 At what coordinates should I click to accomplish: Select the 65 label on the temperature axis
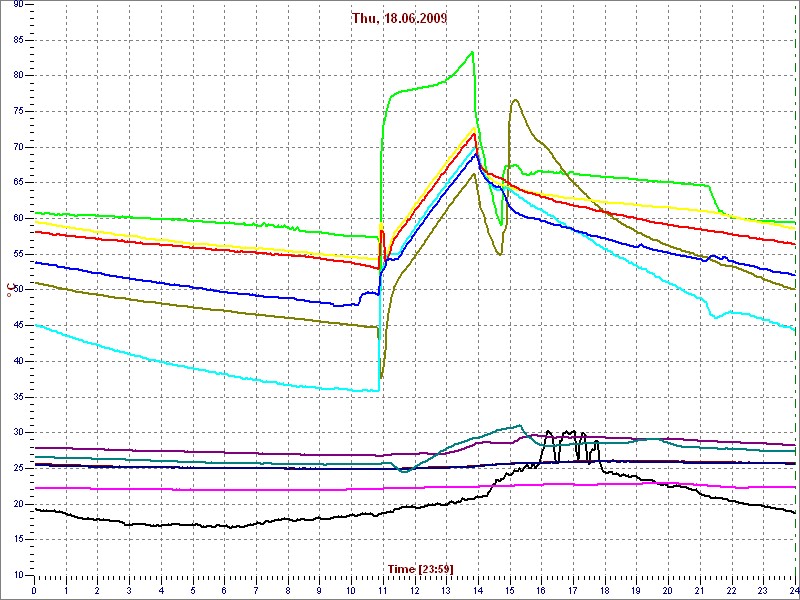17,183
